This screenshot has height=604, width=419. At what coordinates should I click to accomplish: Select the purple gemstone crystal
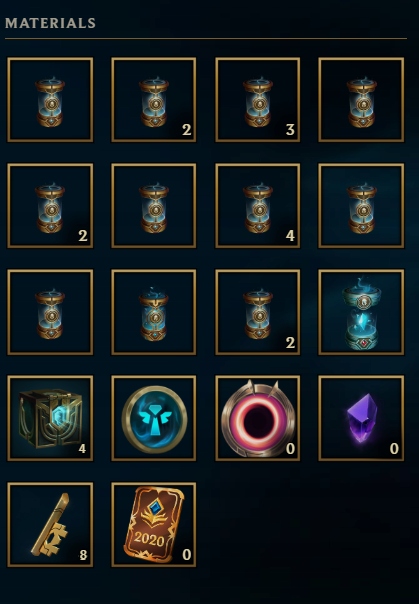(x=361, y=418)
